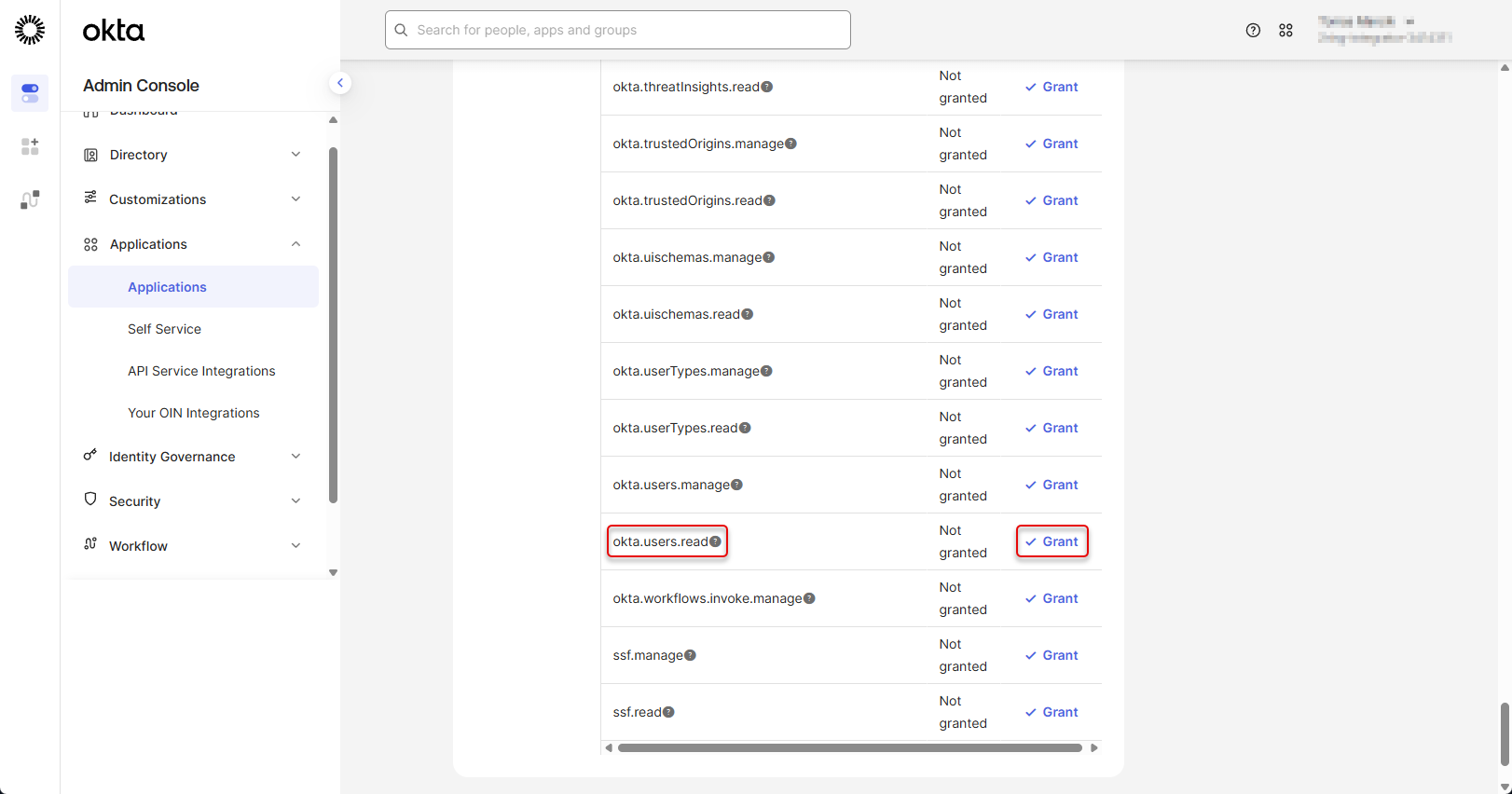This screenshot has width=1512, height=794.
Task: Click the Okta sunburst logo icon
Action: point(30,30)
